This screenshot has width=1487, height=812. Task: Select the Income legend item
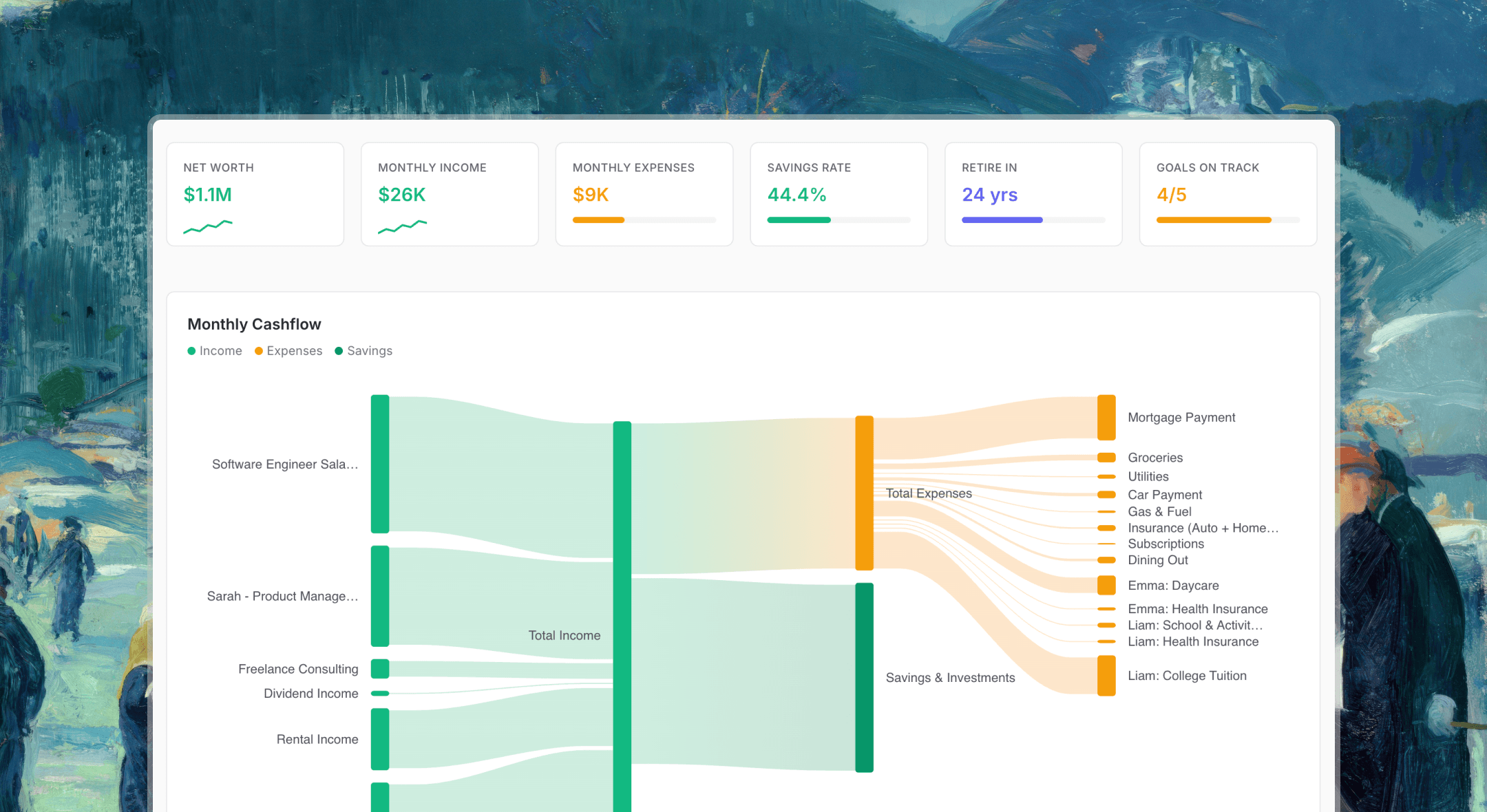(215, 351)
